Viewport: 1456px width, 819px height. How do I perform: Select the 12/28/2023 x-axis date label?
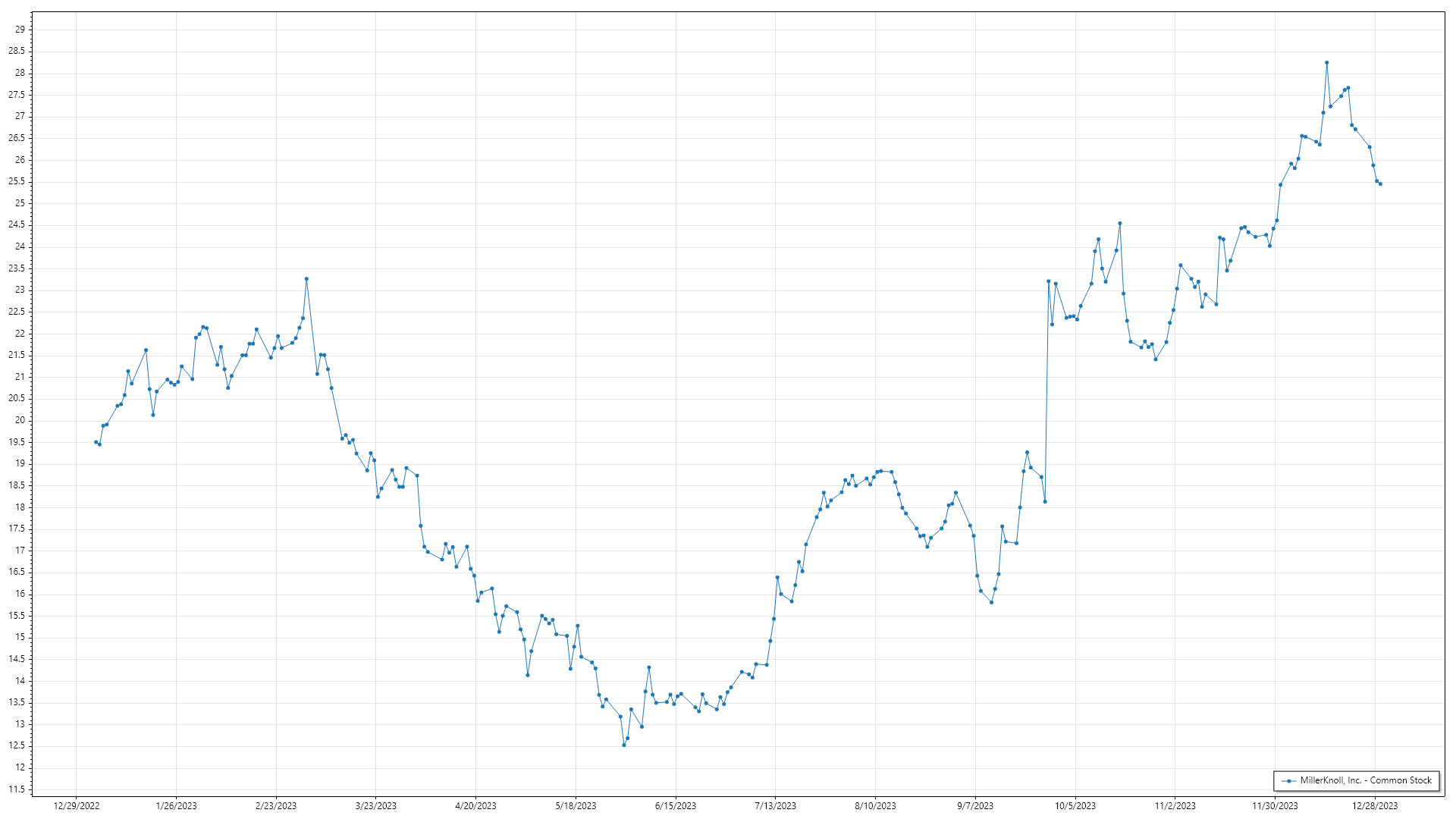point(1374,806)
